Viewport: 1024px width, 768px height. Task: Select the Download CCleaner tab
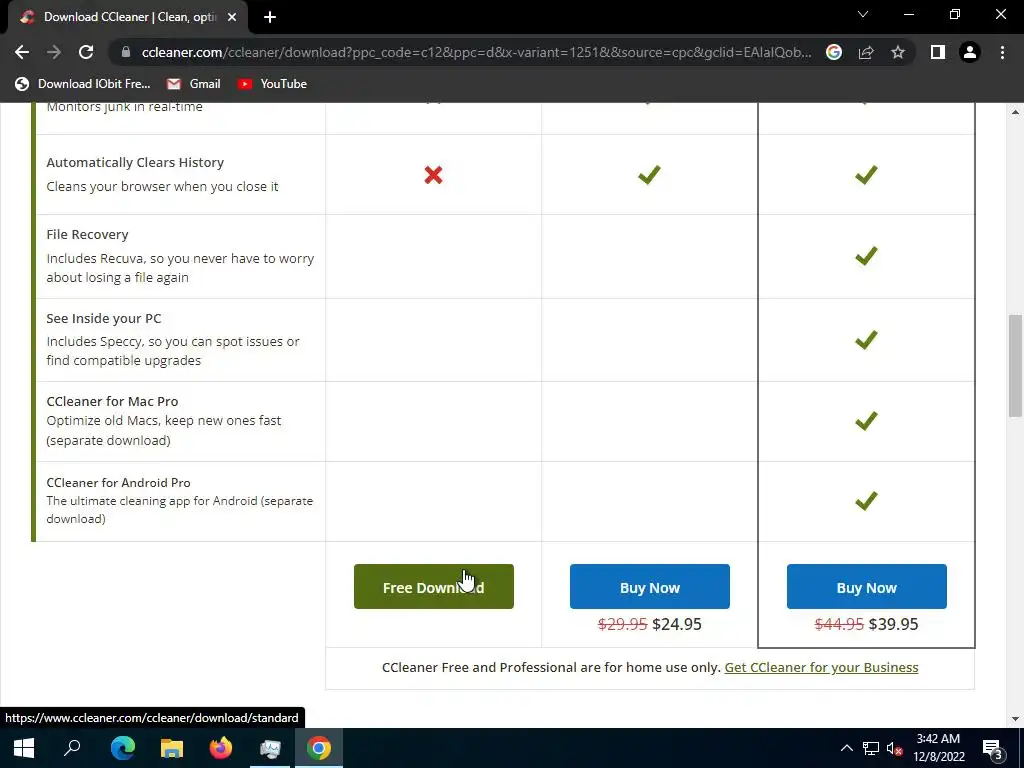click(x=128, y=17)
